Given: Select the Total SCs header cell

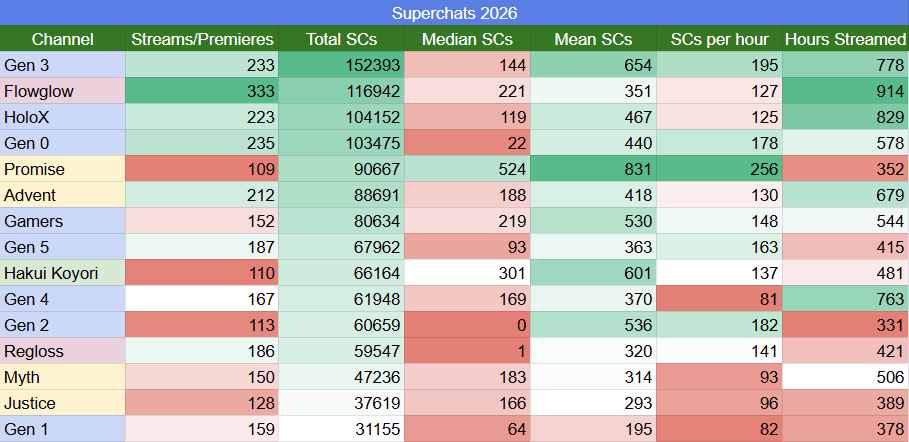Looking at the screenshot, I should [341, 39].
